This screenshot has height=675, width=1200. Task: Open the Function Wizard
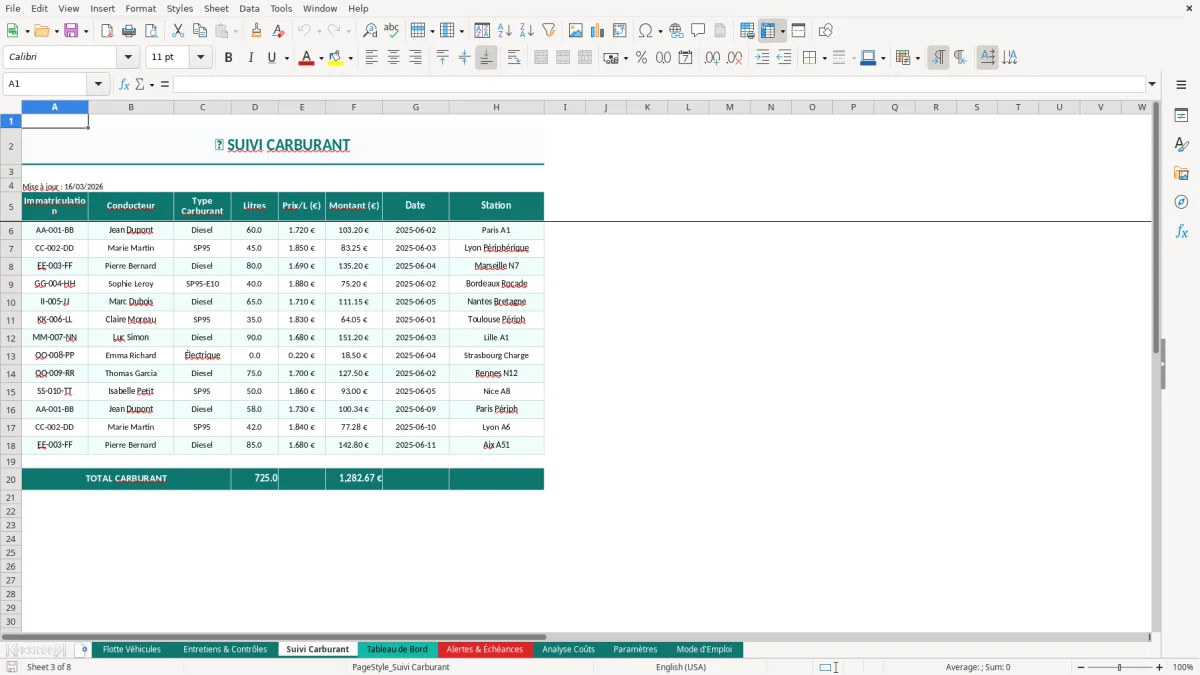(x=124, y=84)
